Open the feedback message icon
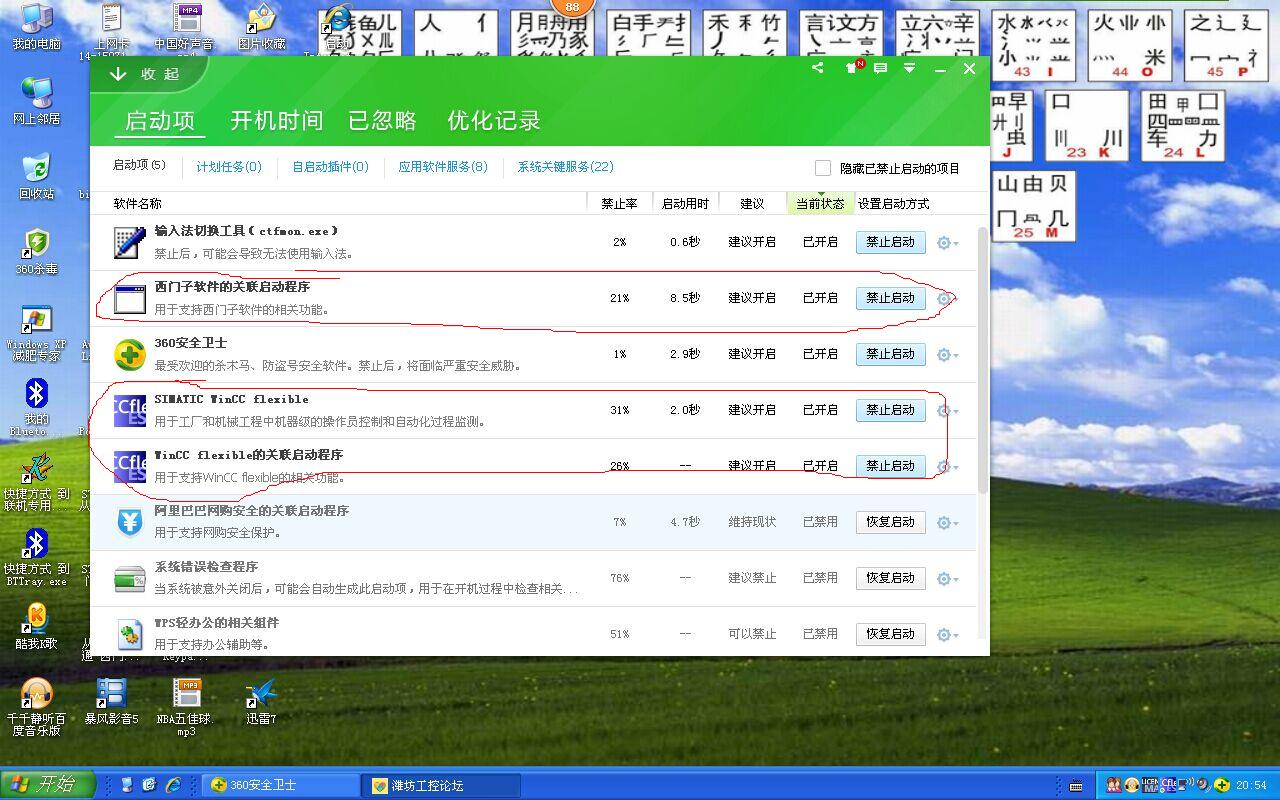 coord(881,68)
